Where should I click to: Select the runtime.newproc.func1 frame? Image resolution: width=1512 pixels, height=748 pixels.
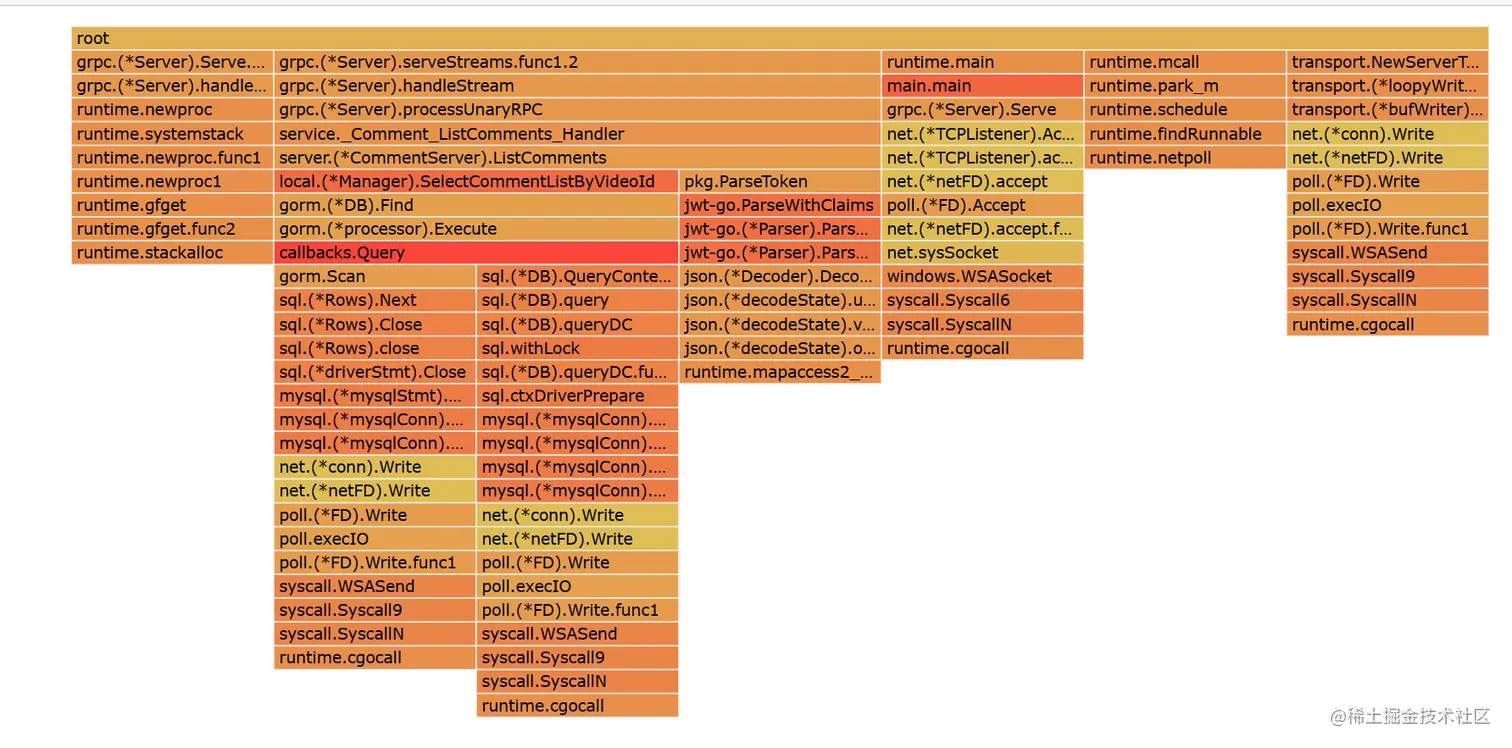tap(172, 158)
